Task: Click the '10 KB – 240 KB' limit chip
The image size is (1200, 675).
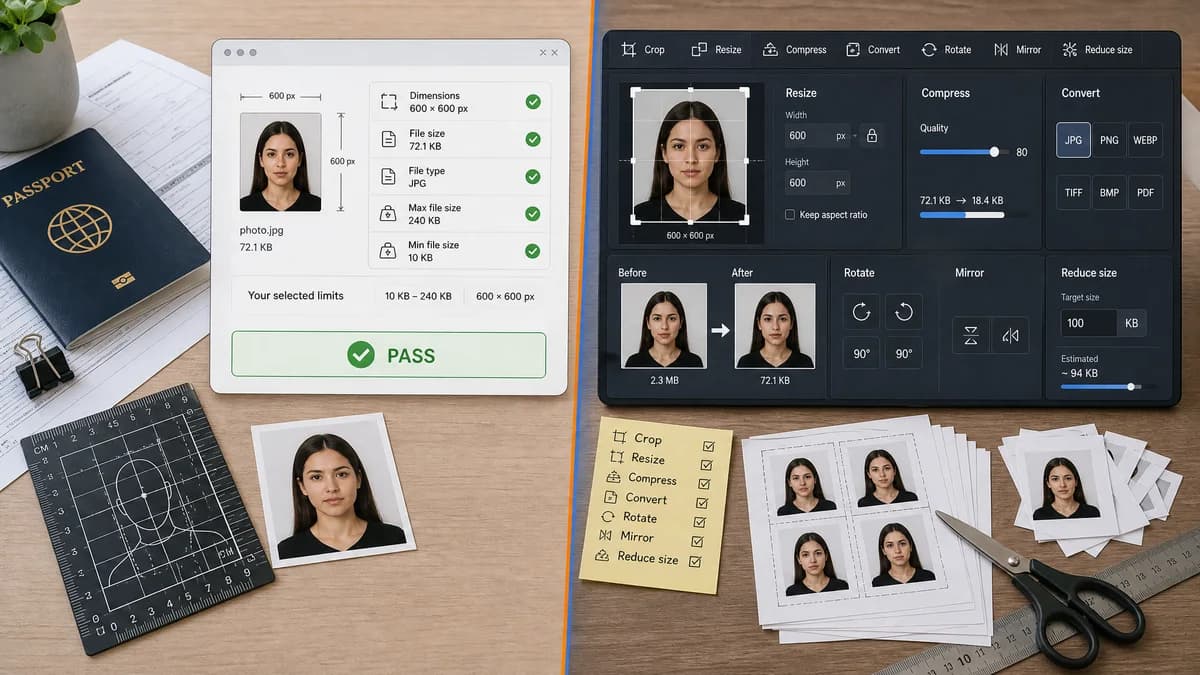Action: (x=418, y=296)
